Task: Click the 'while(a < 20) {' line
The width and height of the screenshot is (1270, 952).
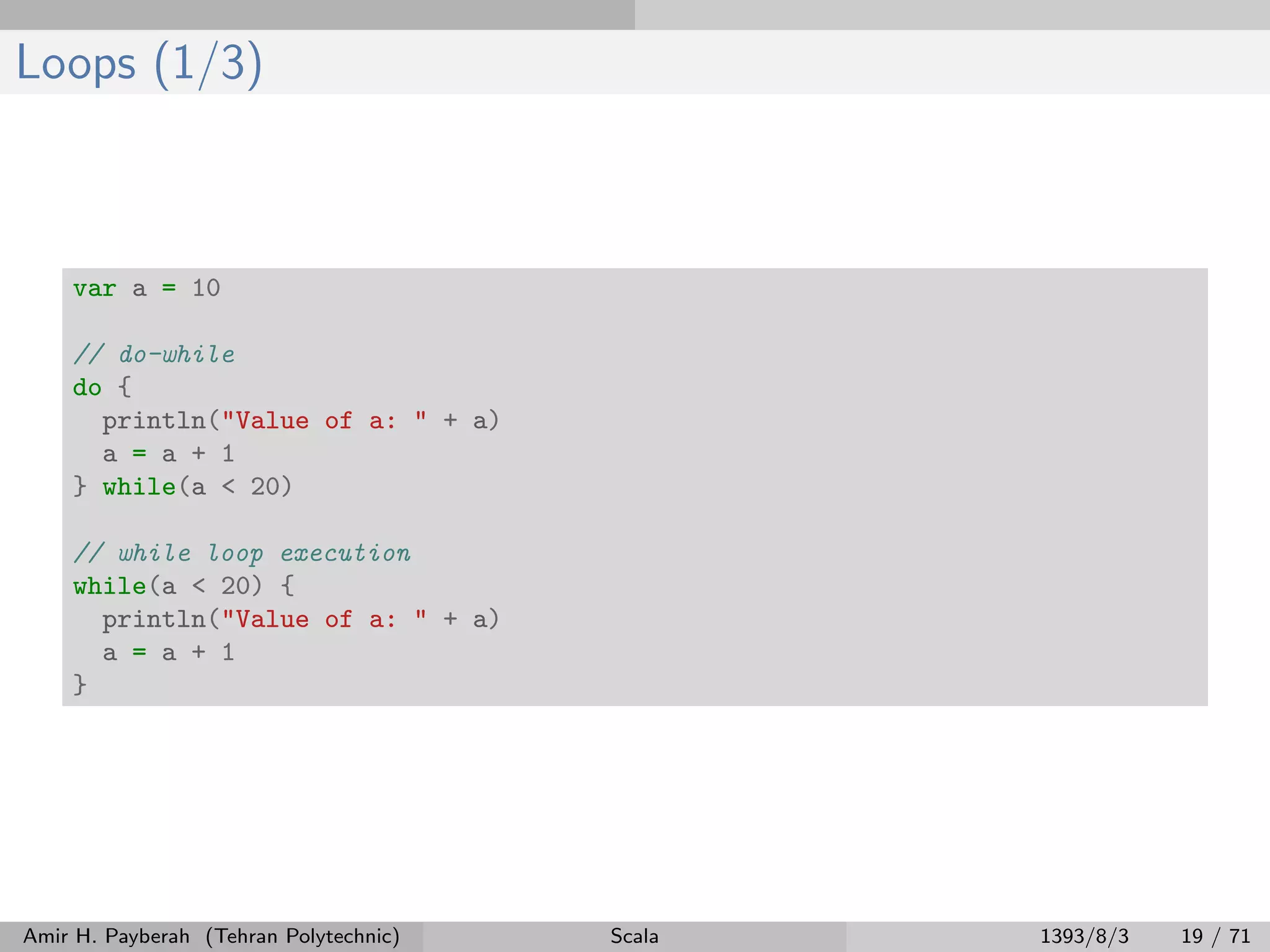Action: click(x=184, y=586)
